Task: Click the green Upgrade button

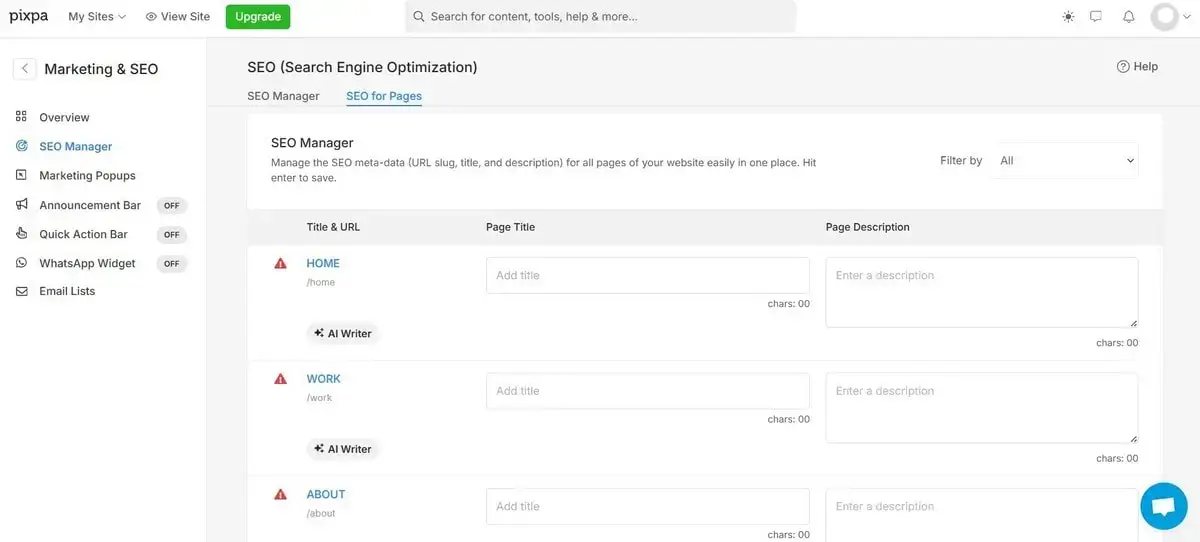Action: [257, 17]
